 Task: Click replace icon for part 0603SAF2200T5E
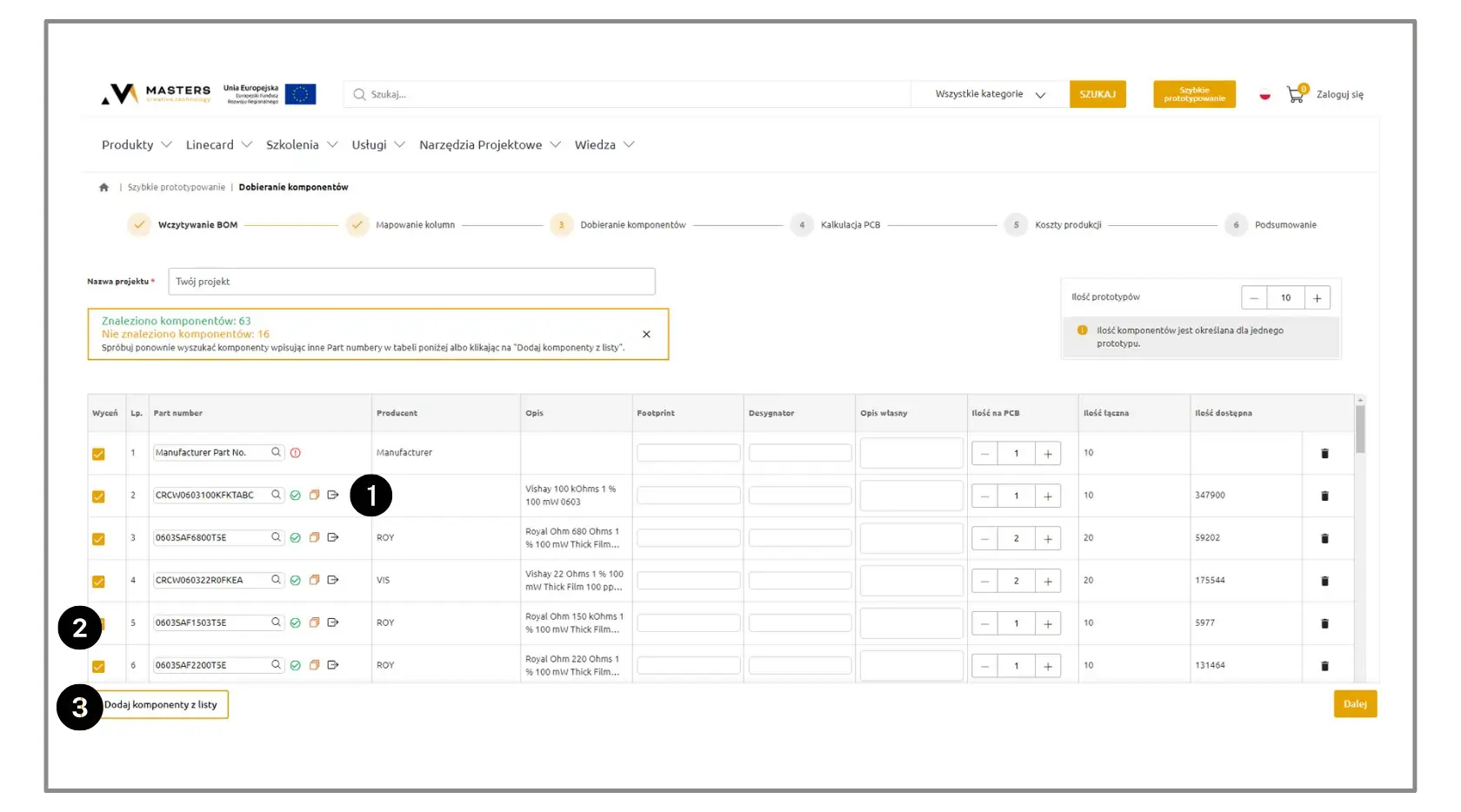point(333,665)
